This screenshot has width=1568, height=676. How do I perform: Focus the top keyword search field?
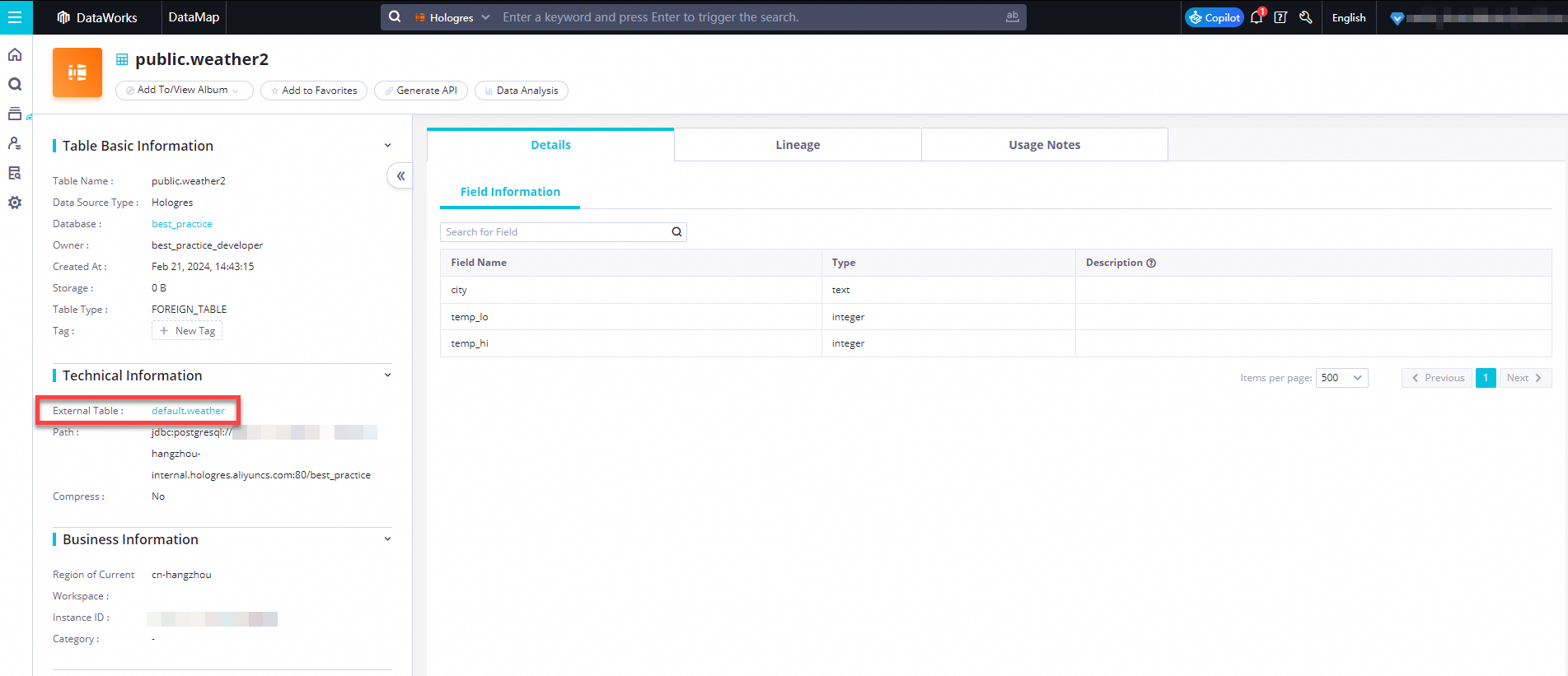point(750,17)
